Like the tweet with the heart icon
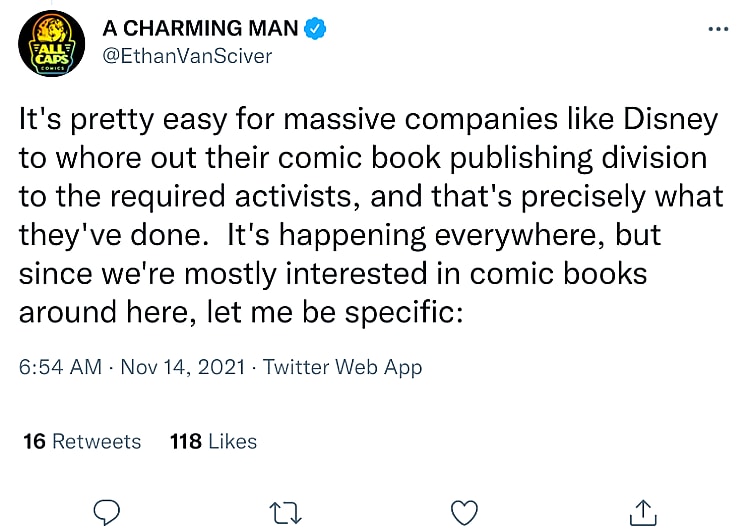 click(x=464, y=513)
